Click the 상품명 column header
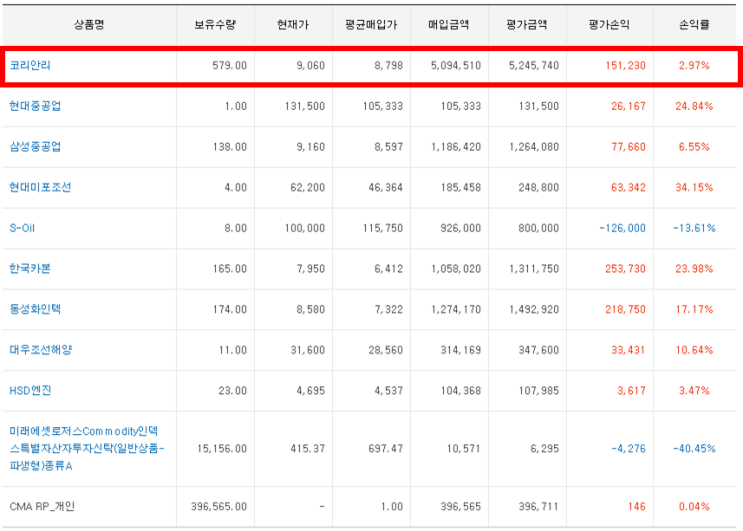The width and height of the screenshot is (743, 531). [x=89, y=25]
